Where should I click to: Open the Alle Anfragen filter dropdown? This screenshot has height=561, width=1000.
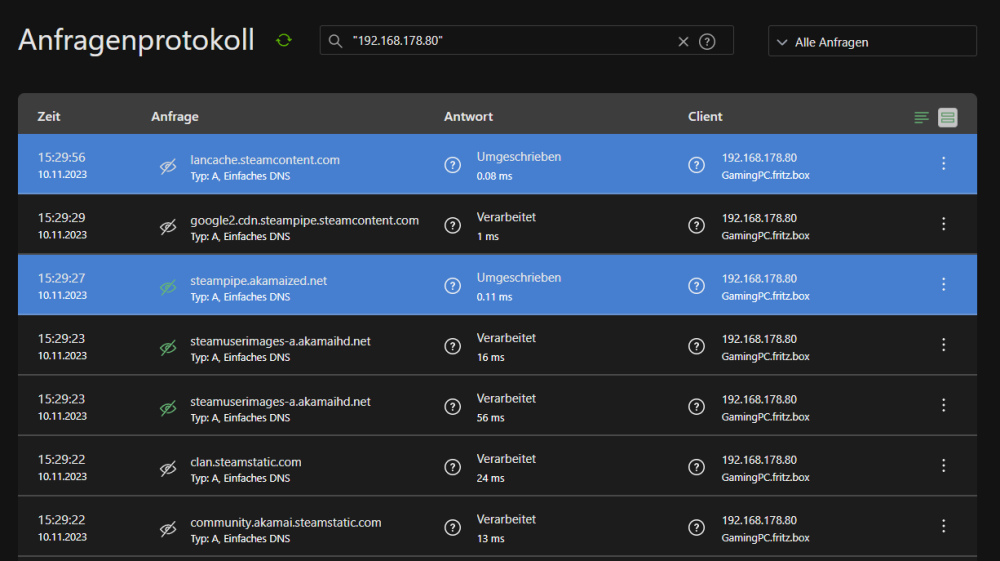pyautogui.click(x=872, y=41)
